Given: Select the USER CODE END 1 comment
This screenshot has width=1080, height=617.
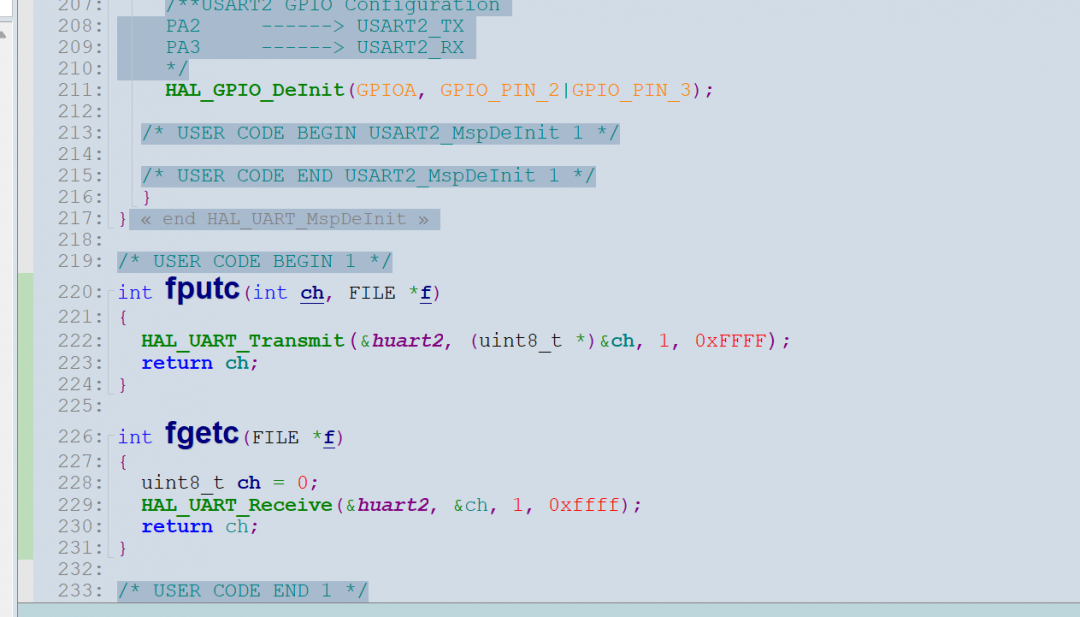Looking at the screenshot, I should pyautogui.click(x=243, y=590).
